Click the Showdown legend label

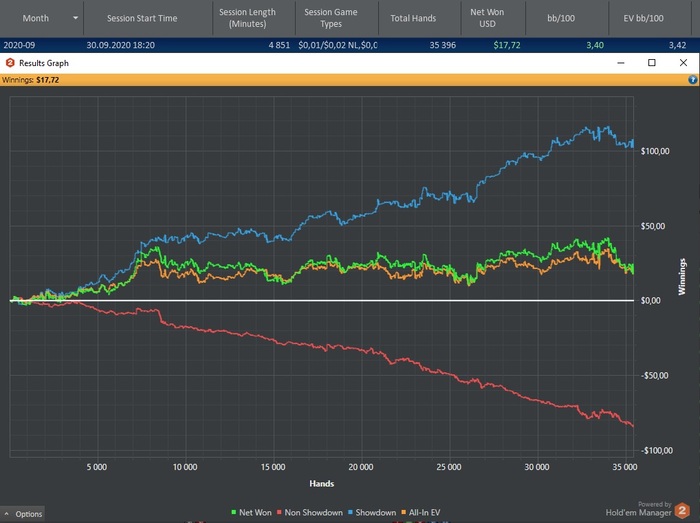tap(375, 512)
